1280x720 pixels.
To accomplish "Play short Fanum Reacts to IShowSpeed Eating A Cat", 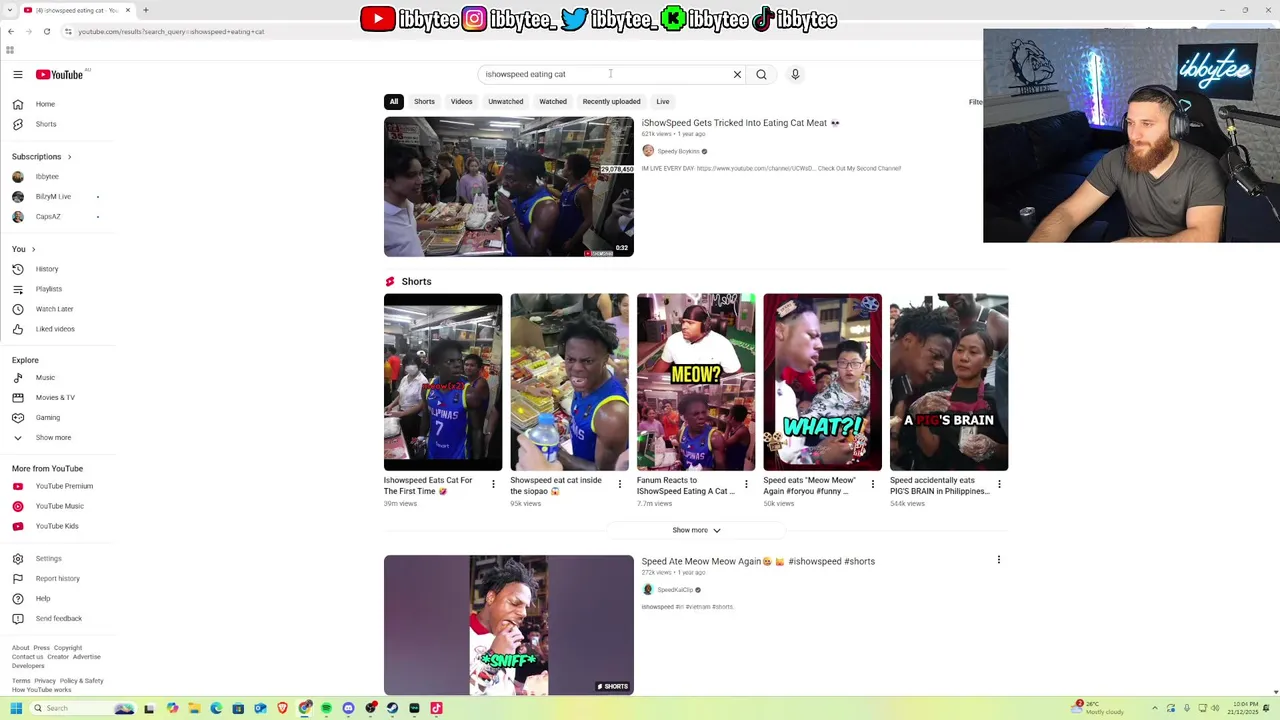I will [696, 382].
